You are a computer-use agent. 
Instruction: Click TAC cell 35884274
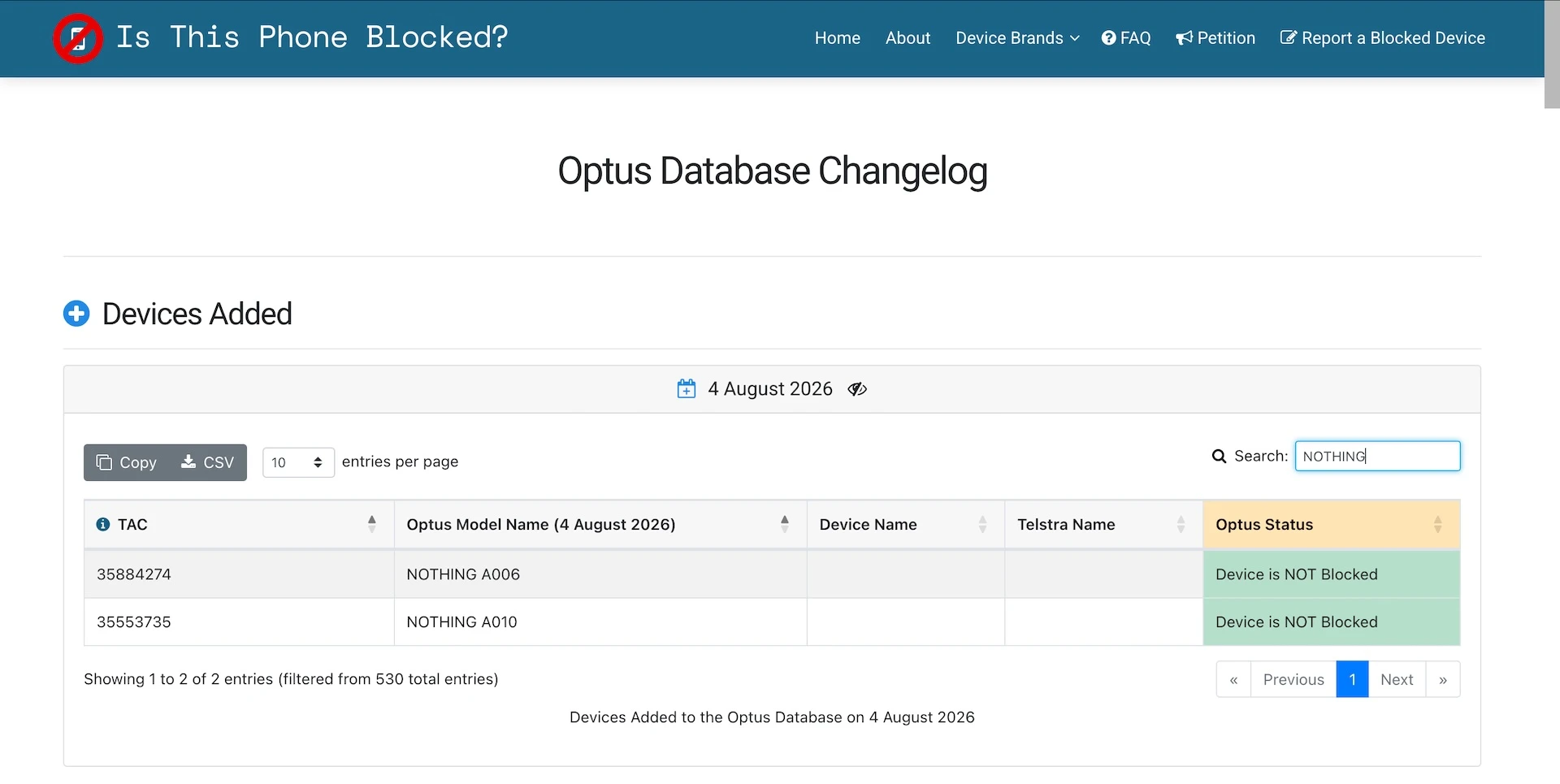(239, 574)
